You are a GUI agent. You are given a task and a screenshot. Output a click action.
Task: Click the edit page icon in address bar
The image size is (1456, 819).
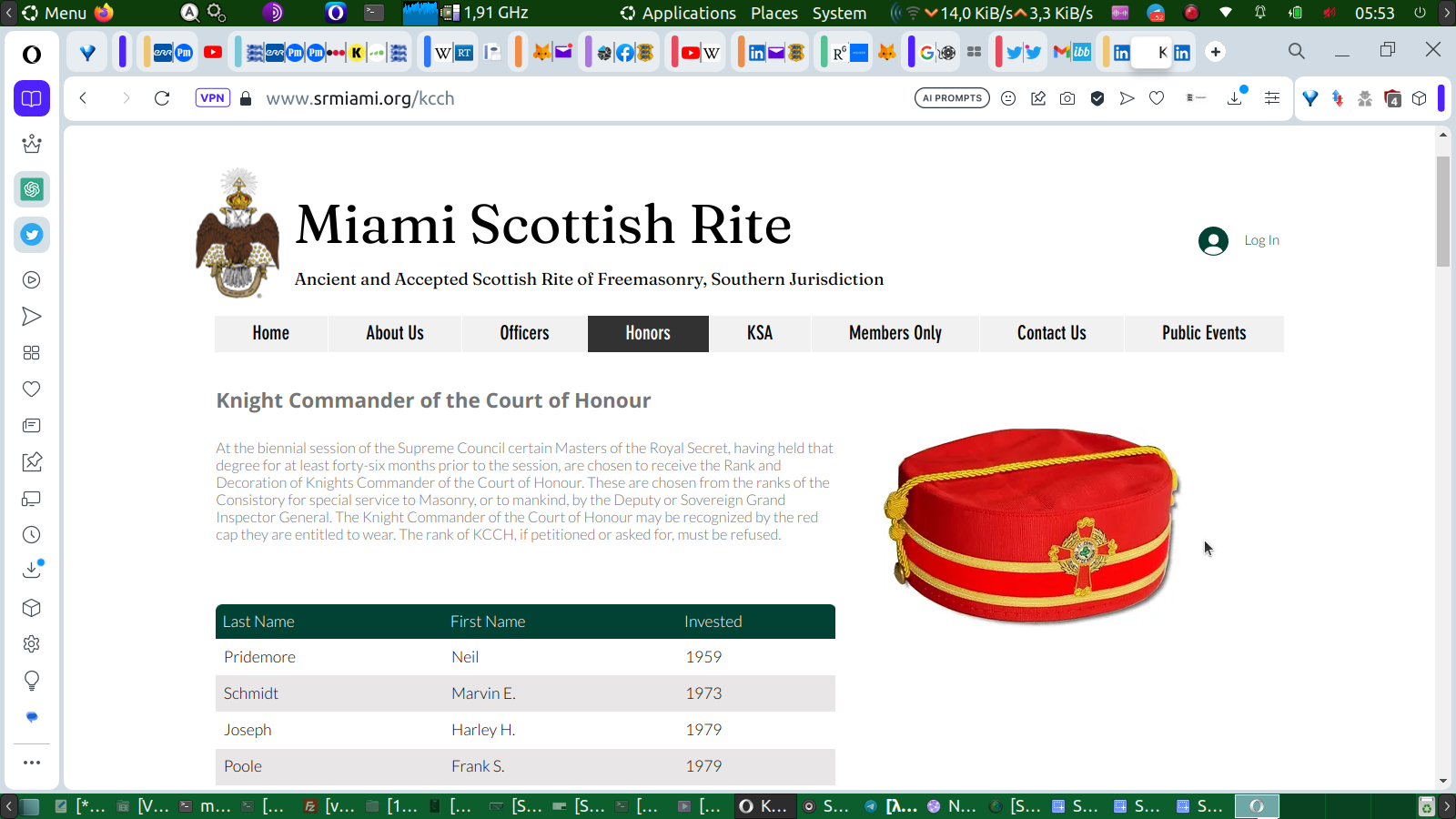pos(1038,98)
